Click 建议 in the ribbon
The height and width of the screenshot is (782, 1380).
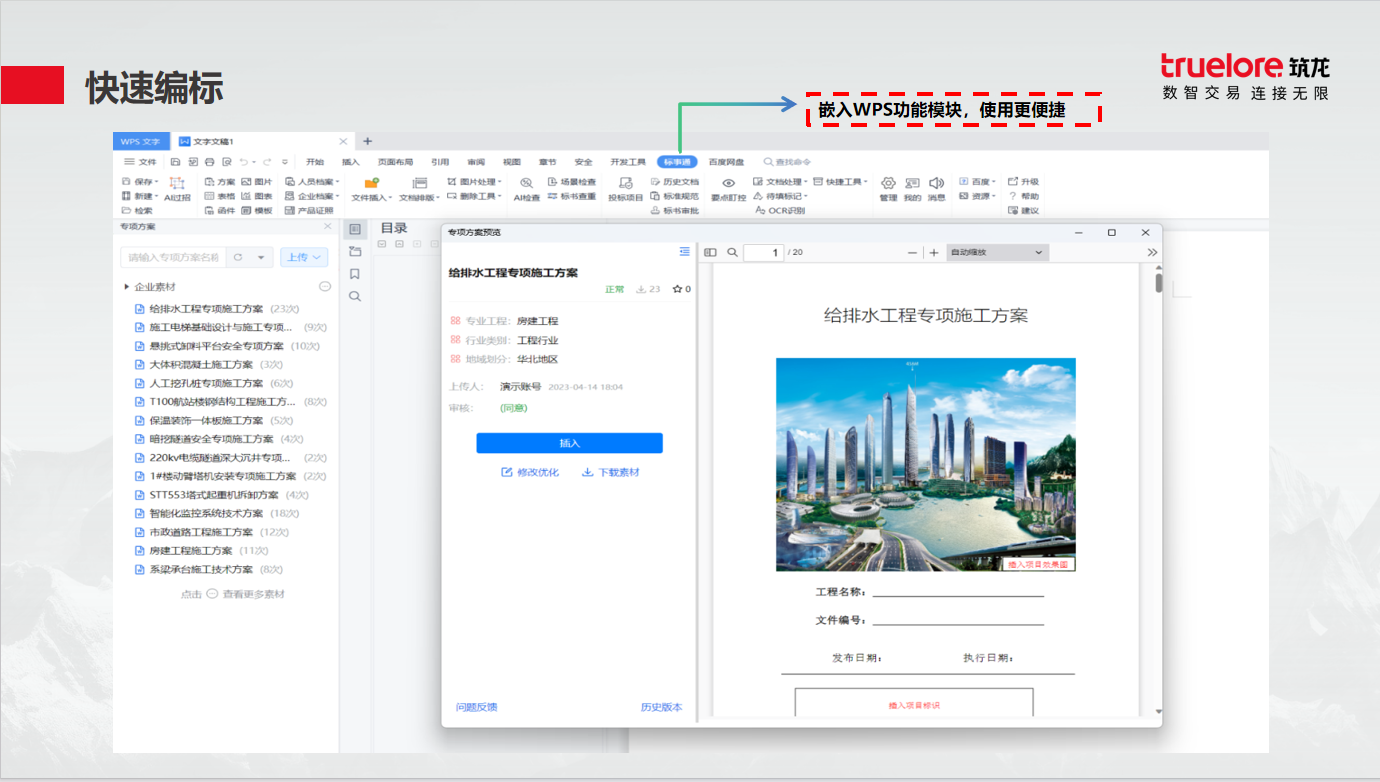(x=1023, y=210)
